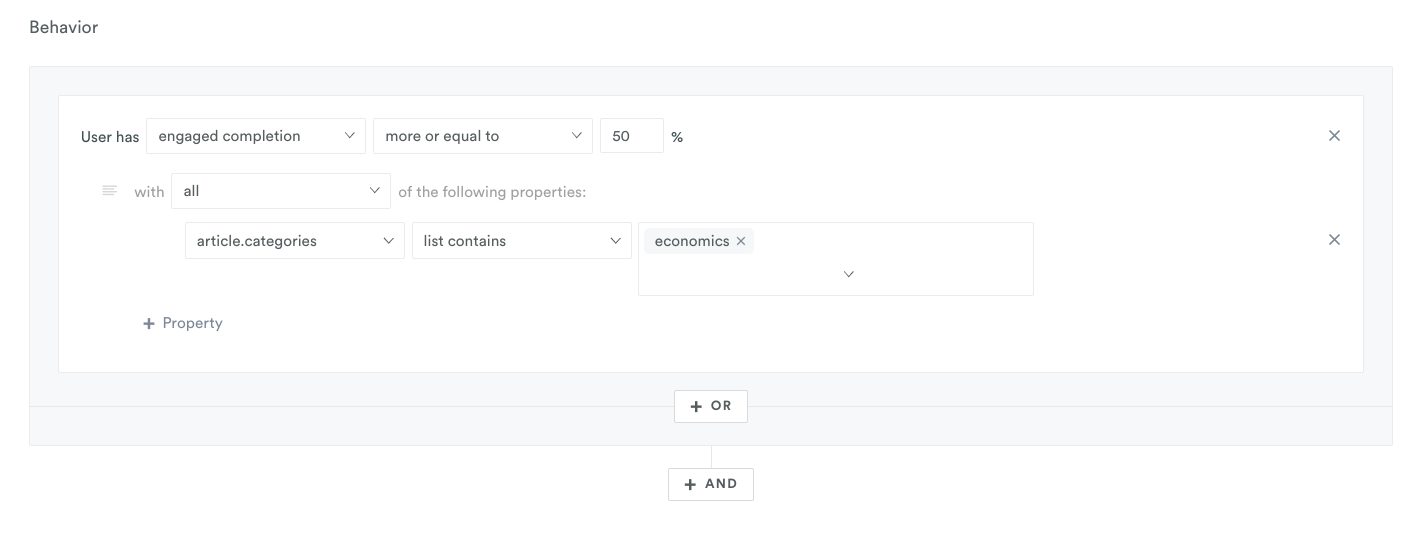Click the chevron arrow on article.categories selector
Viewport: 1427px width, 545px height.
point(388,241)
